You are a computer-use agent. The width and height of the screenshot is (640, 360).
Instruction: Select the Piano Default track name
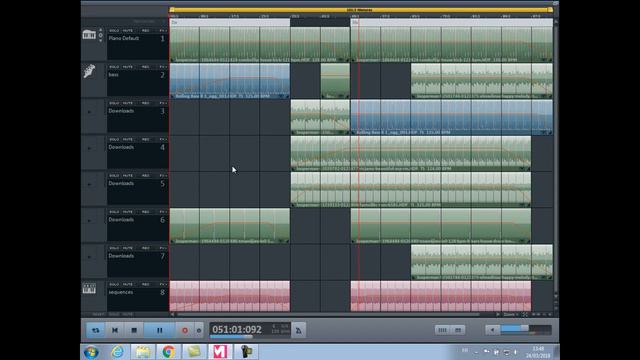click(x=124, y=38)
